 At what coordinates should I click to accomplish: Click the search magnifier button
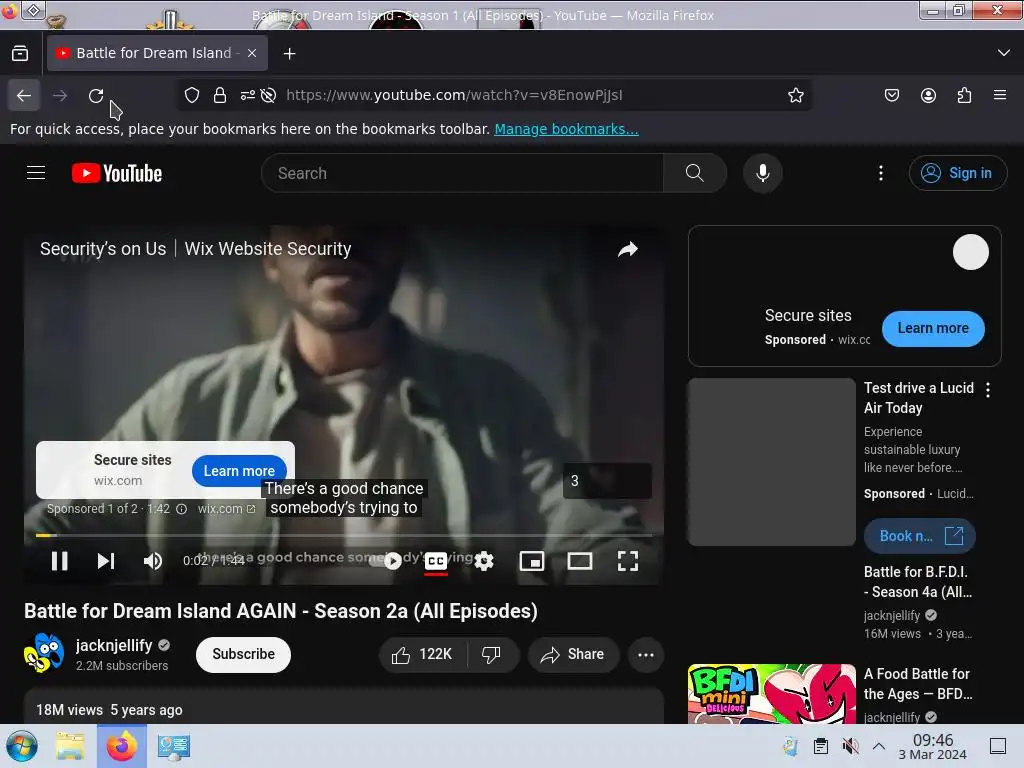[694, 173]
